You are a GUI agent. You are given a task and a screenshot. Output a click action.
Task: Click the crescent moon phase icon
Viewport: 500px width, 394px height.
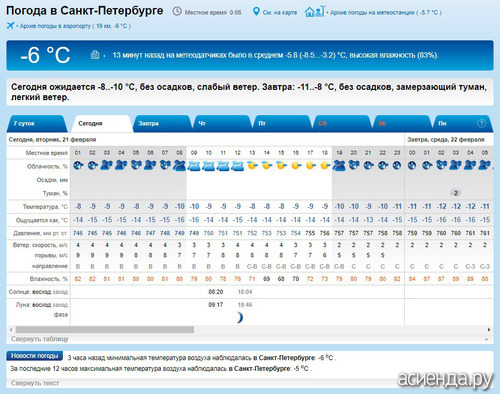[x=240, y=317]
